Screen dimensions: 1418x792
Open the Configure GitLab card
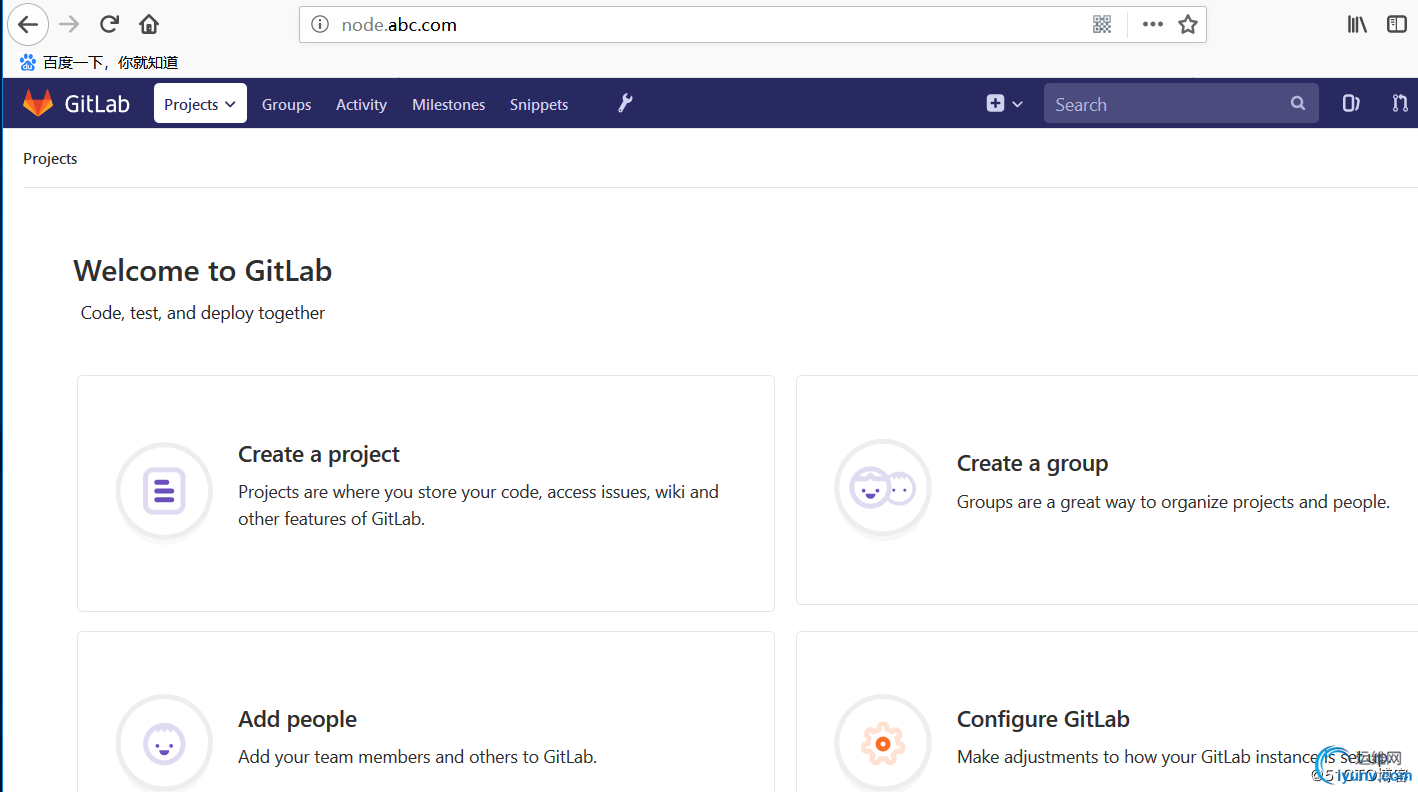pyautogui.click(x=1107, y=712)
